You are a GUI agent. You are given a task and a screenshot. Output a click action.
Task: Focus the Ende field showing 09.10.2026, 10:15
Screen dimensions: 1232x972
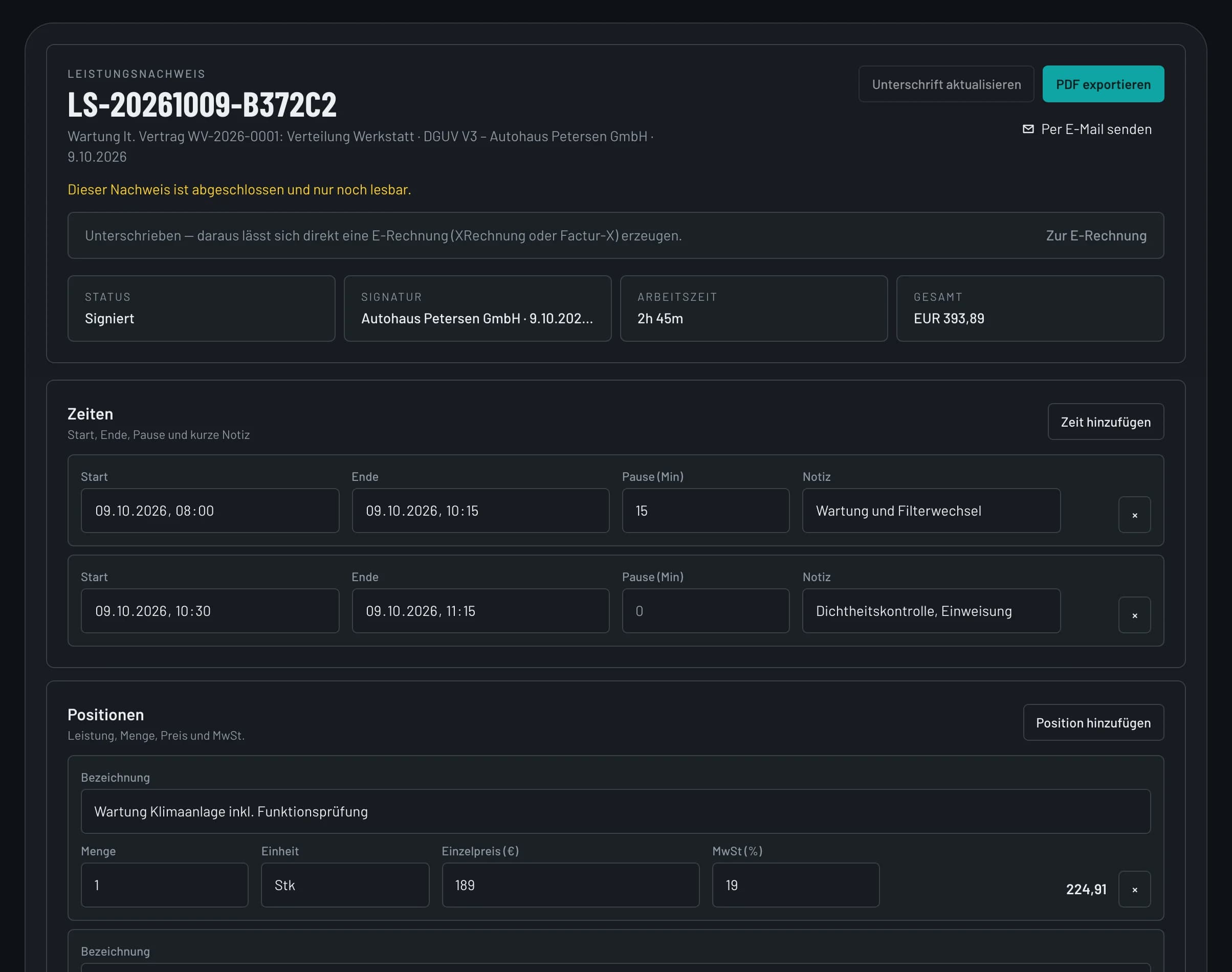click(480, 511)
